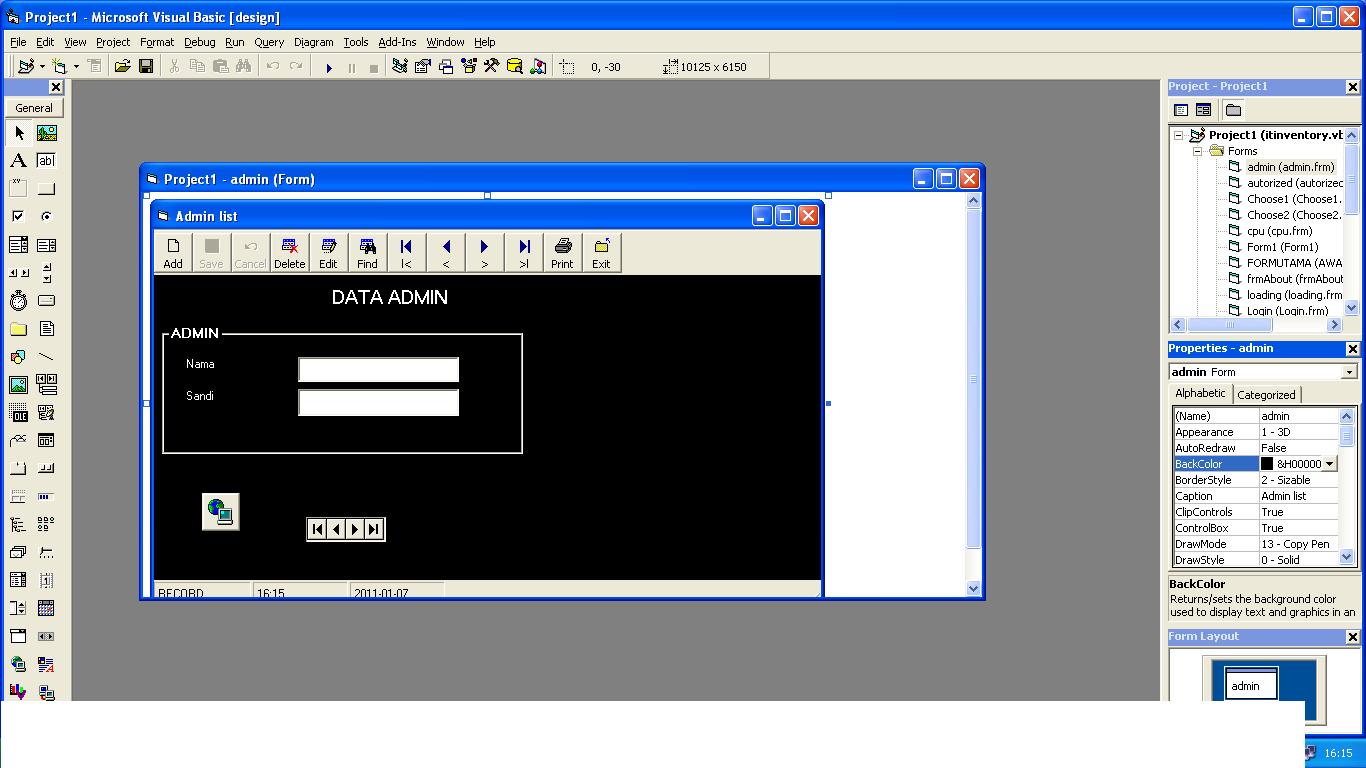Open the Diagram menu
The height and width of the screenshot is (768, 1366).
[x=313, y=42]
